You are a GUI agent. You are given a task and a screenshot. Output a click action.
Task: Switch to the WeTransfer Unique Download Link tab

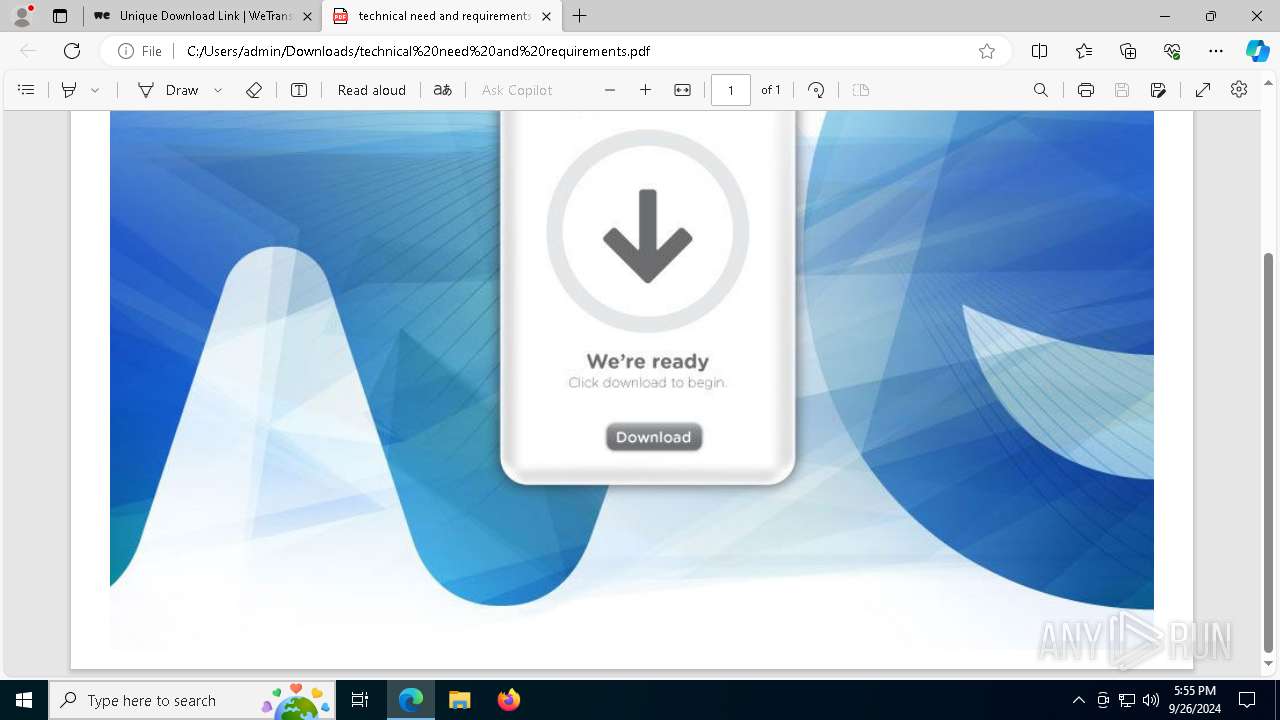201,16
